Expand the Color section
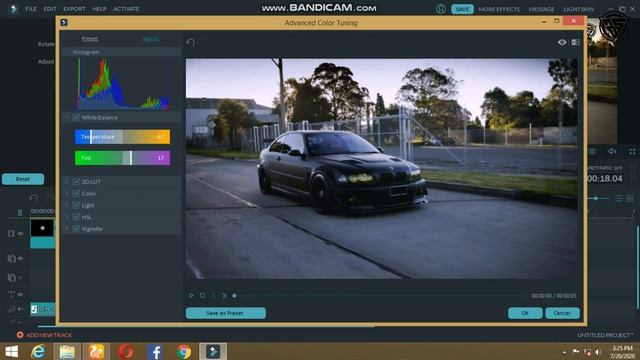Image resolution: width=640 pixels, height=360 pixels. (x=67, y=193)
